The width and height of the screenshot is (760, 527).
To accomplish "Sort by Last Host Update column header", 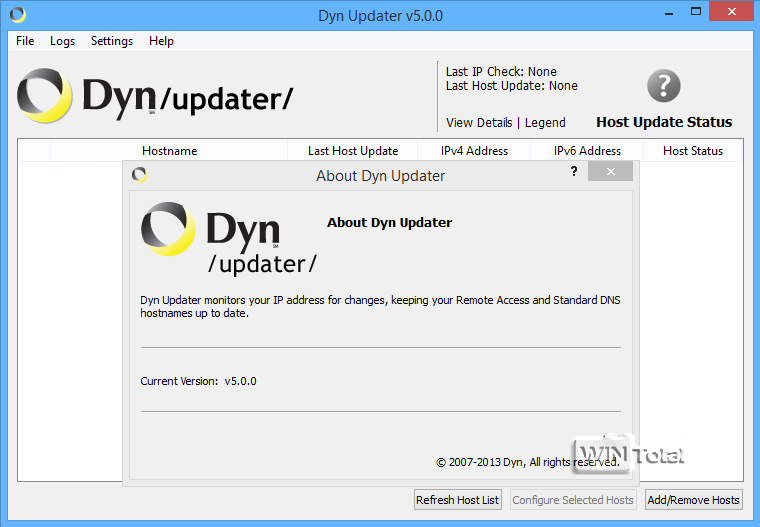I will pos(352,151).
